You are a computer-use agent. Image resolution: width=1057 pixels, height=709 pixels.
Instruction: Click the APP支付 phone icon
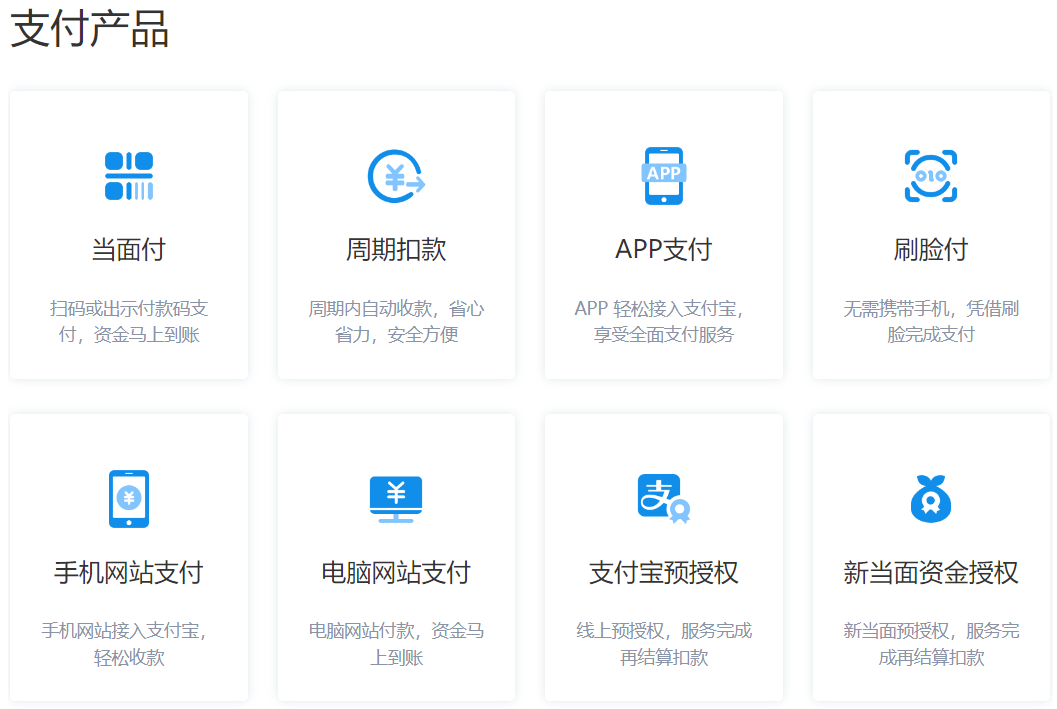point(664,176)
